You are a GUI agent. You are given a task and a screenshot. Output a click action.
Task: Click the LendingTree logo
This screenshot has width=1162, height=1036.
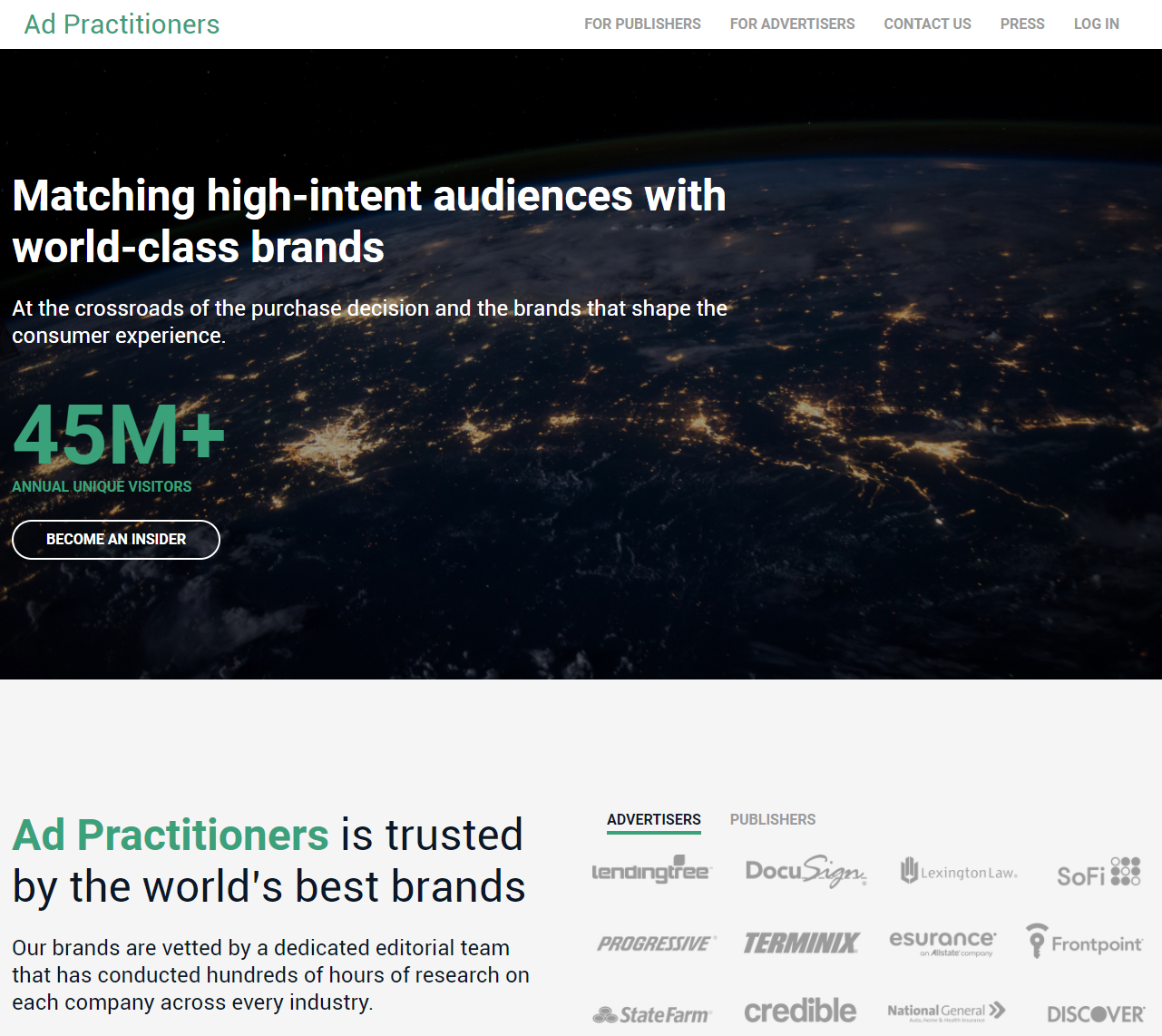tap(651, 870)
